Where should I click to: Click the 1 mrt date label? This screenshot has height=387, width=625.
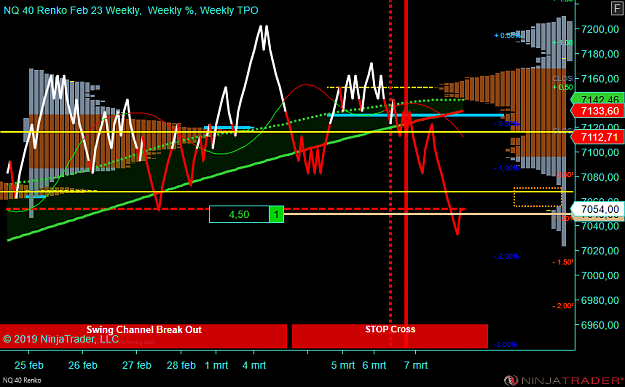(216, 365)
